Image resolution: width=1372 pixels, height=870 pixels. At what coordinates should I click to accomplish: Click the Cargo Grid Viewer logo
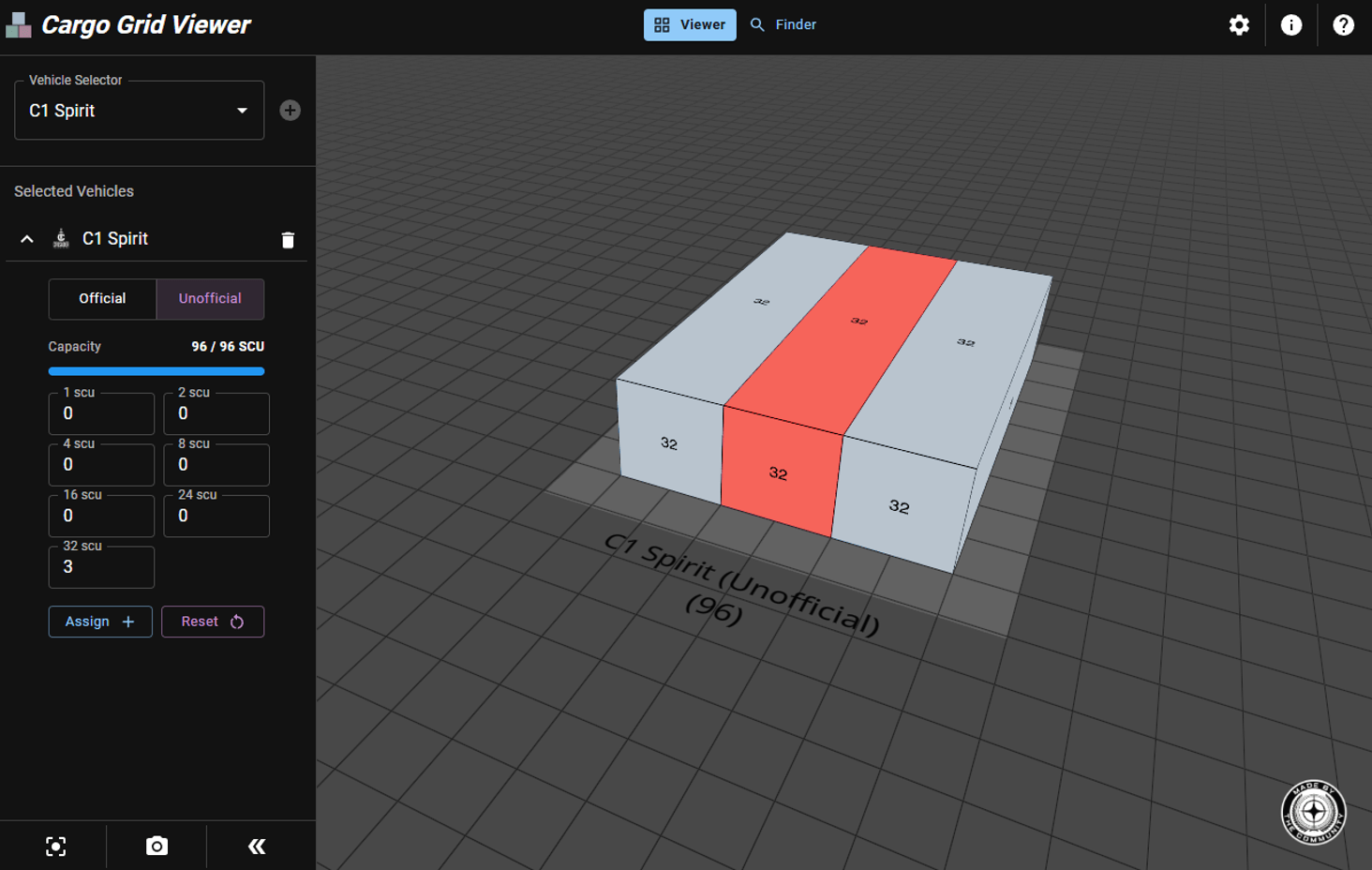click(18, 25)
